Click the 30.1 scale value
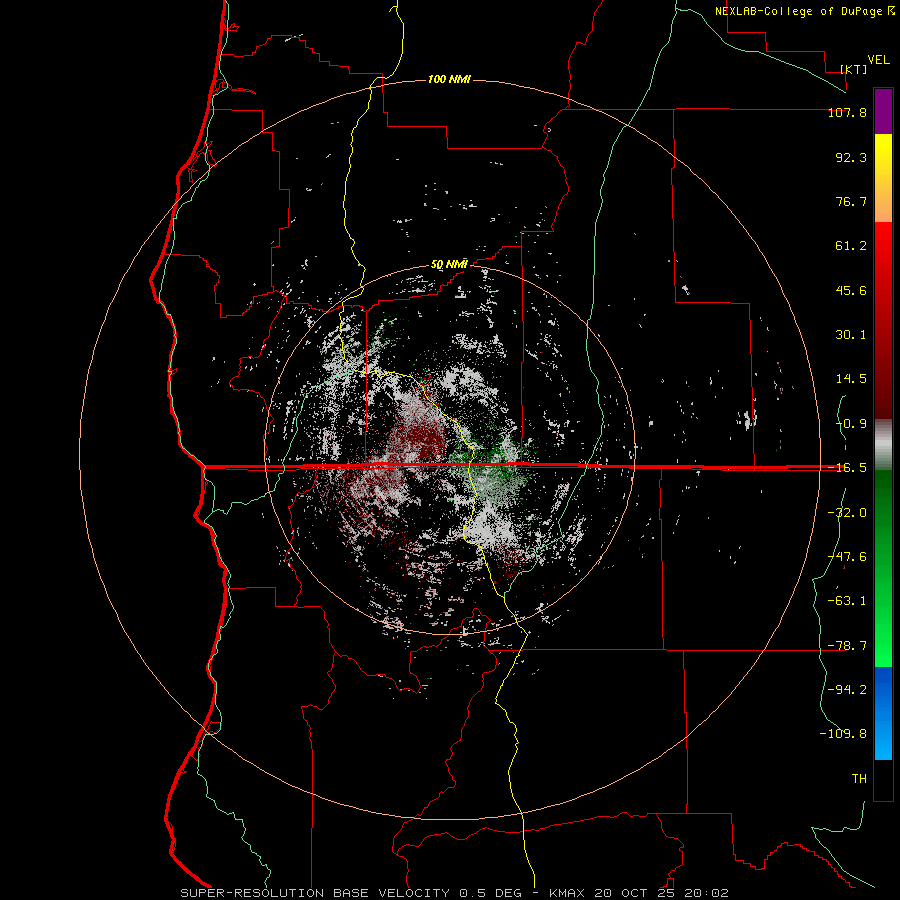Image resolution: width=900 pixels, height=900 pixels. [851, 335]
